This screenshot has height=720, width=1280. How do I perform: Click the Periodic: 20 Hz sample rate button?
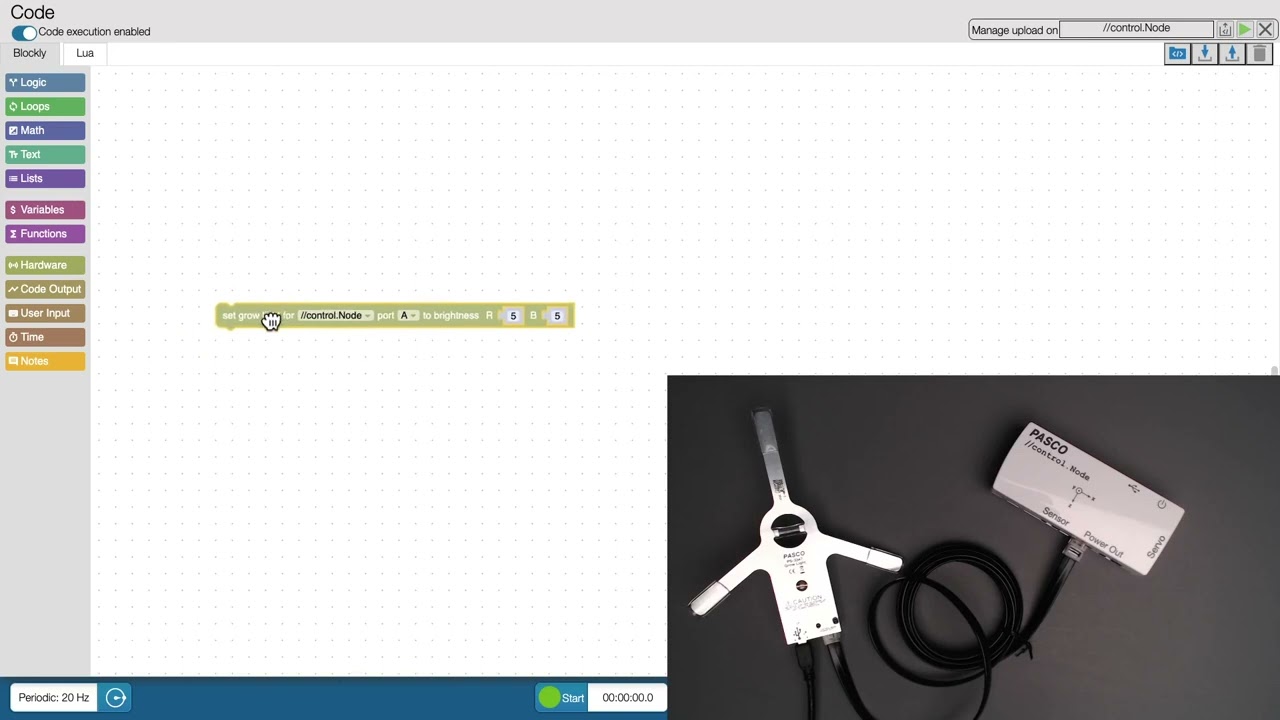click(54, 698)
